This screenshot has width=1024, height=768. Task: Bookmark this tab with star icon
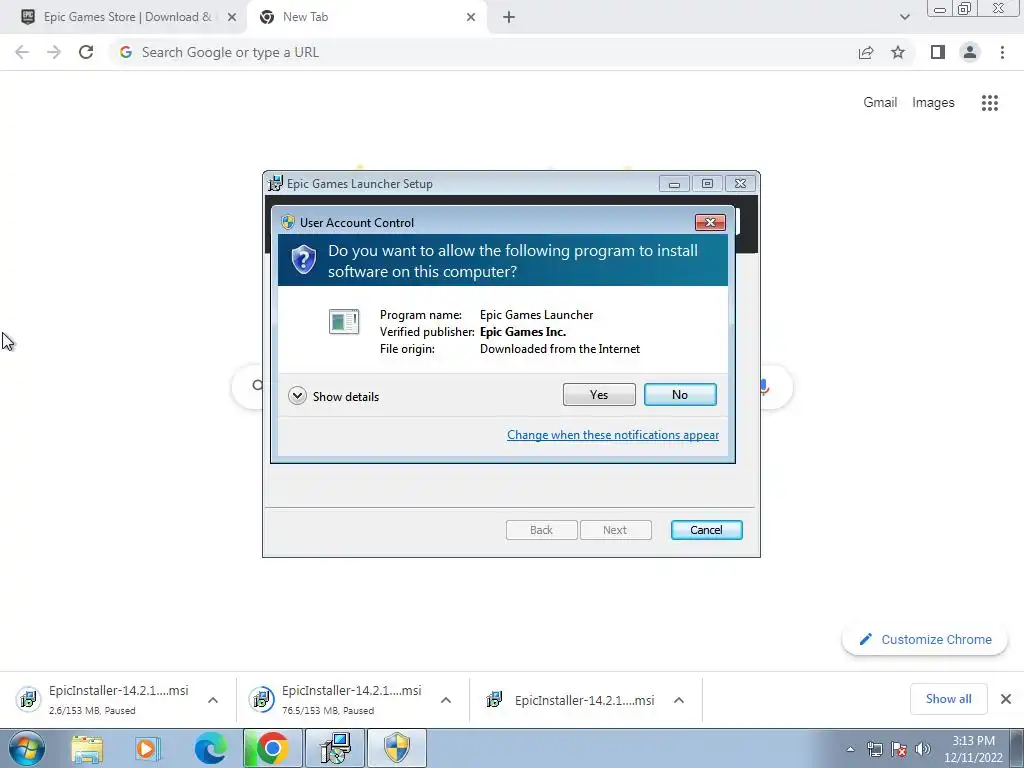coord(898,52)
